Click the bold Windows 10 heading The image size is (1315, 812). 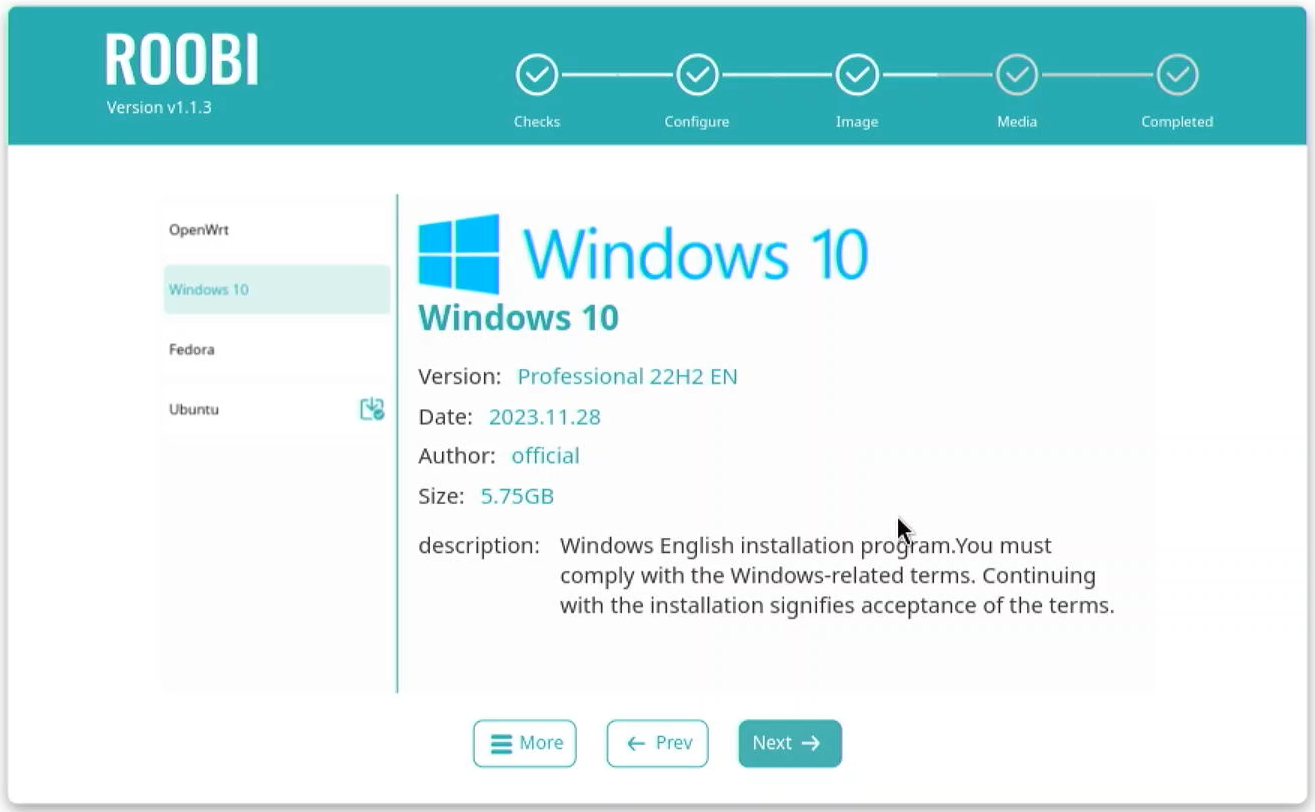click(x=518, y=318)
